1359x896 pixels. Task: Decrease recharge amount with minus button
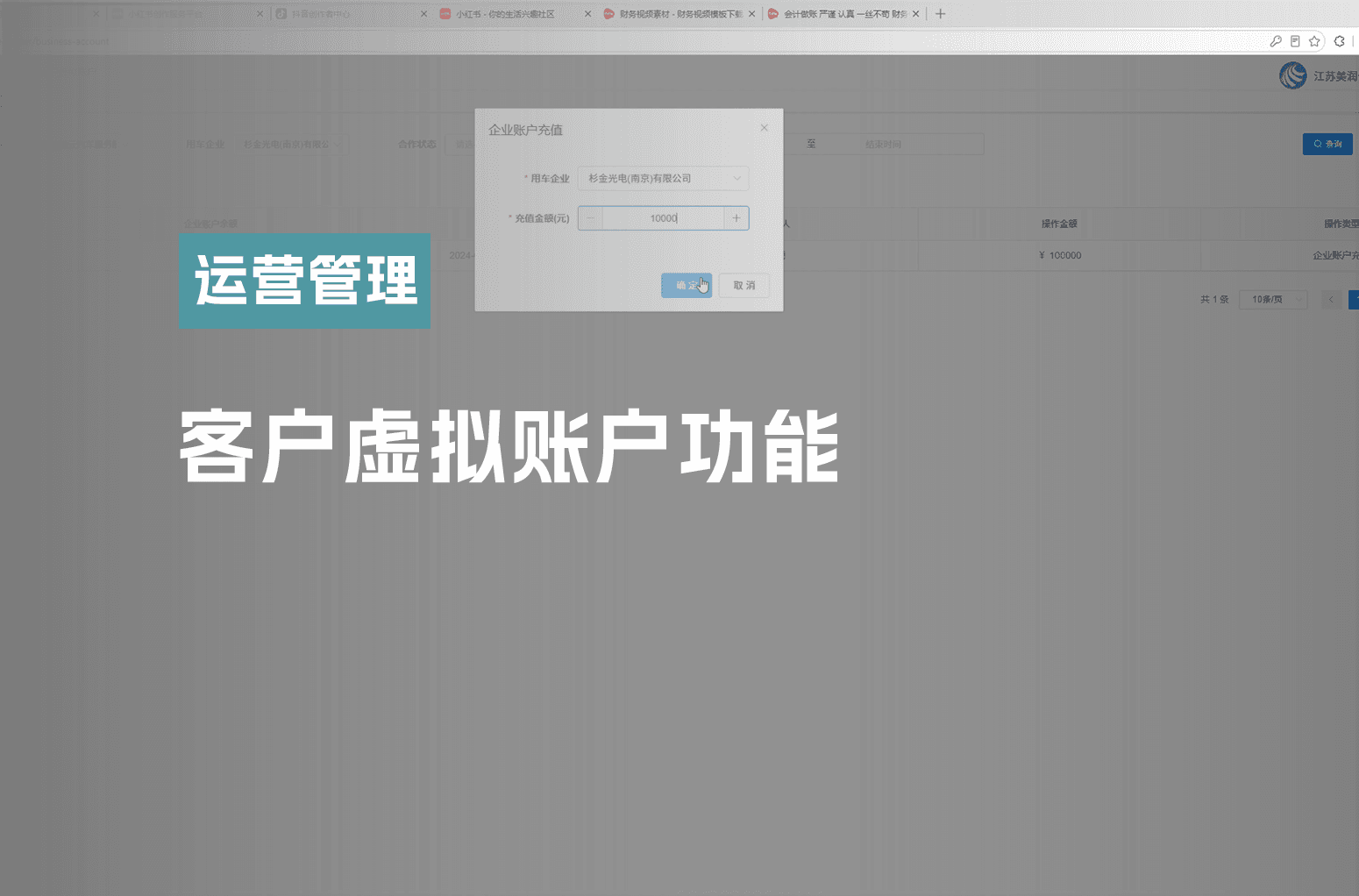click(590, 218)
